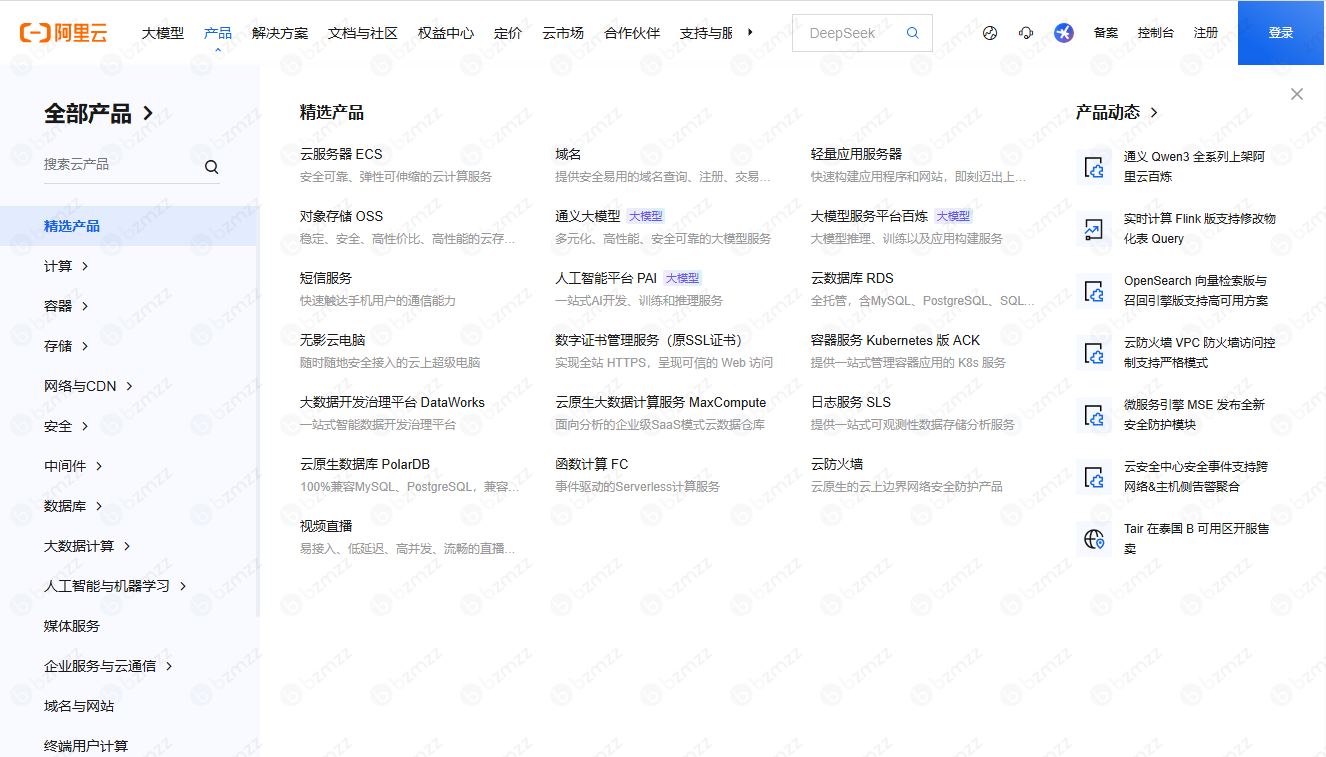This screenshot has width=1326, height=757.
Task: Open 无影云电脑 product link
Action: point(333,340)
